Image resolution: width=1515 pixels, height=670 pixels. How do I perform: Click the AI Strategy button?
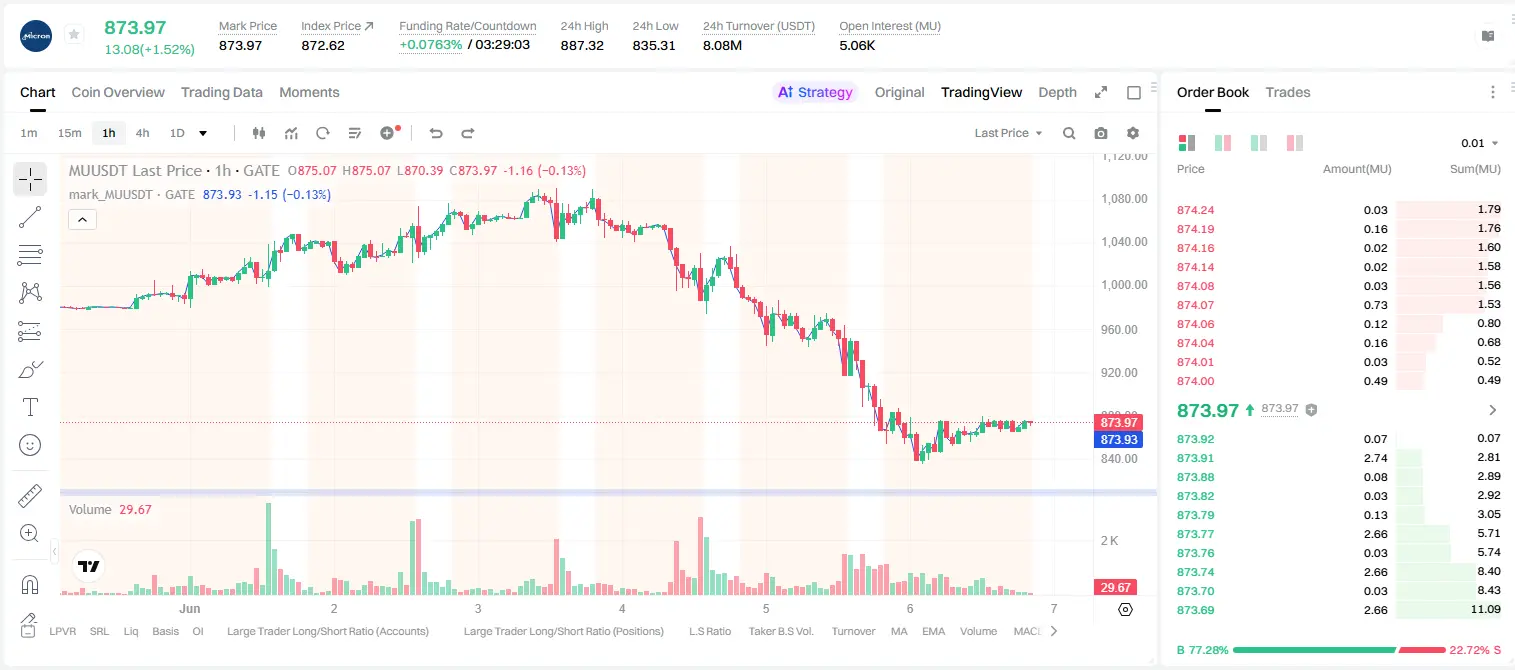point(815,92)
